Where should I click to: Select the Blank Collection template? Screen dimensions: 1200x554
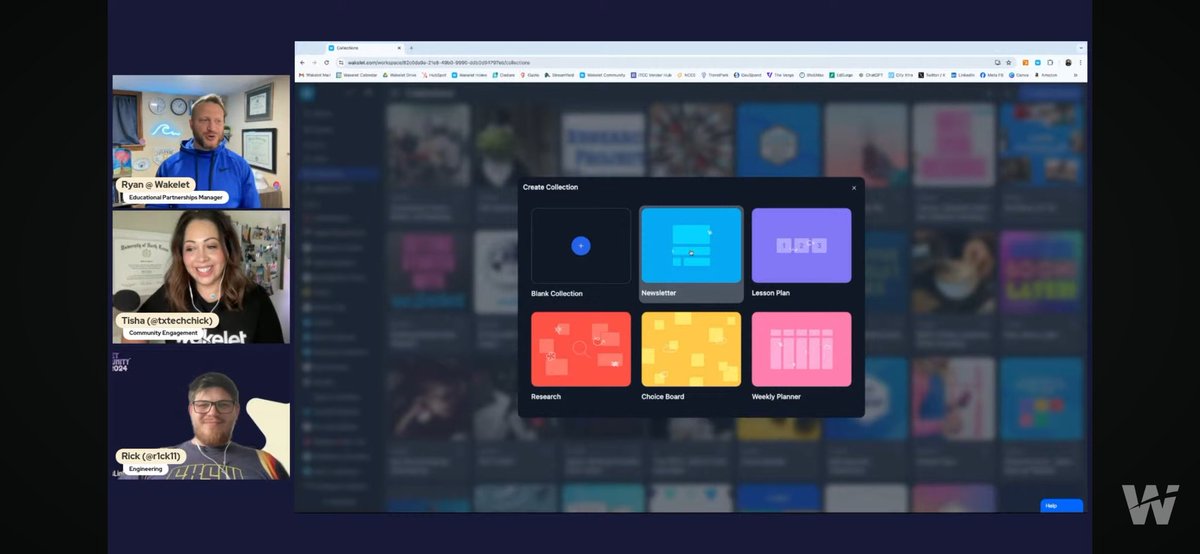point(581,252)
